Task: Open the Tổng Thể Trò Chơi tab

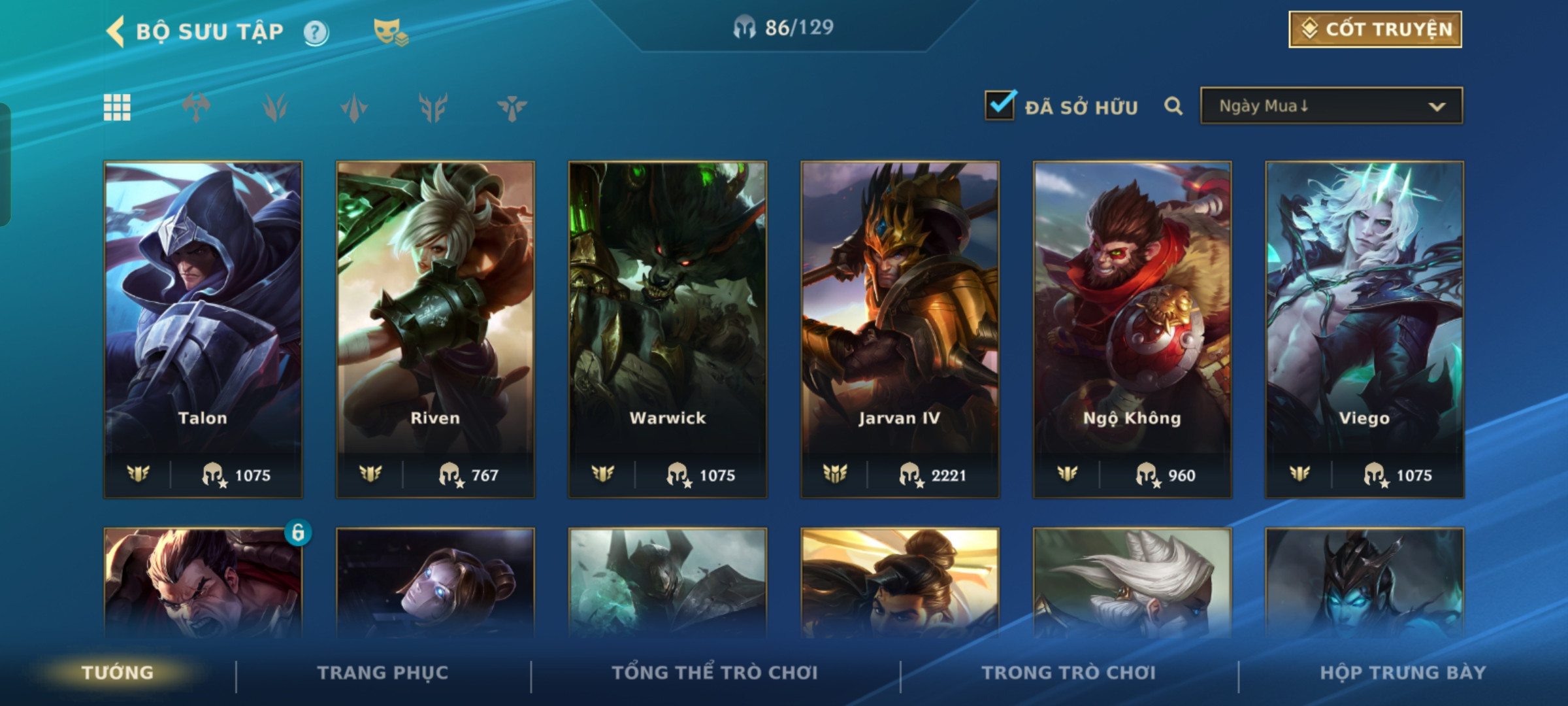Action: [x=715, y=673]
